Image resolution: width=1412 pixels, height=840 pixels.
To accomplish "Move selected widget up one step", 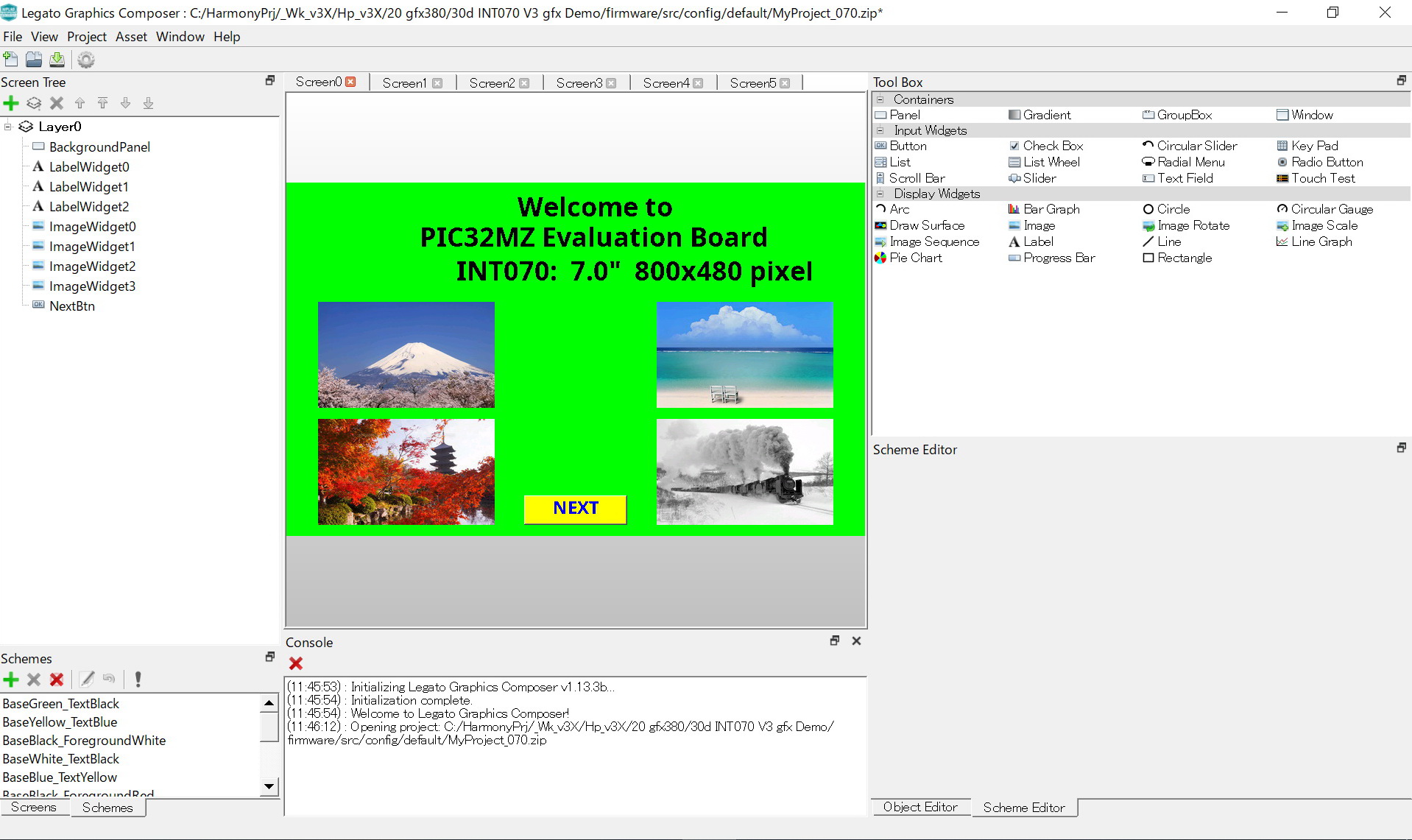I will pyautogui.click(x=80, y=103).
